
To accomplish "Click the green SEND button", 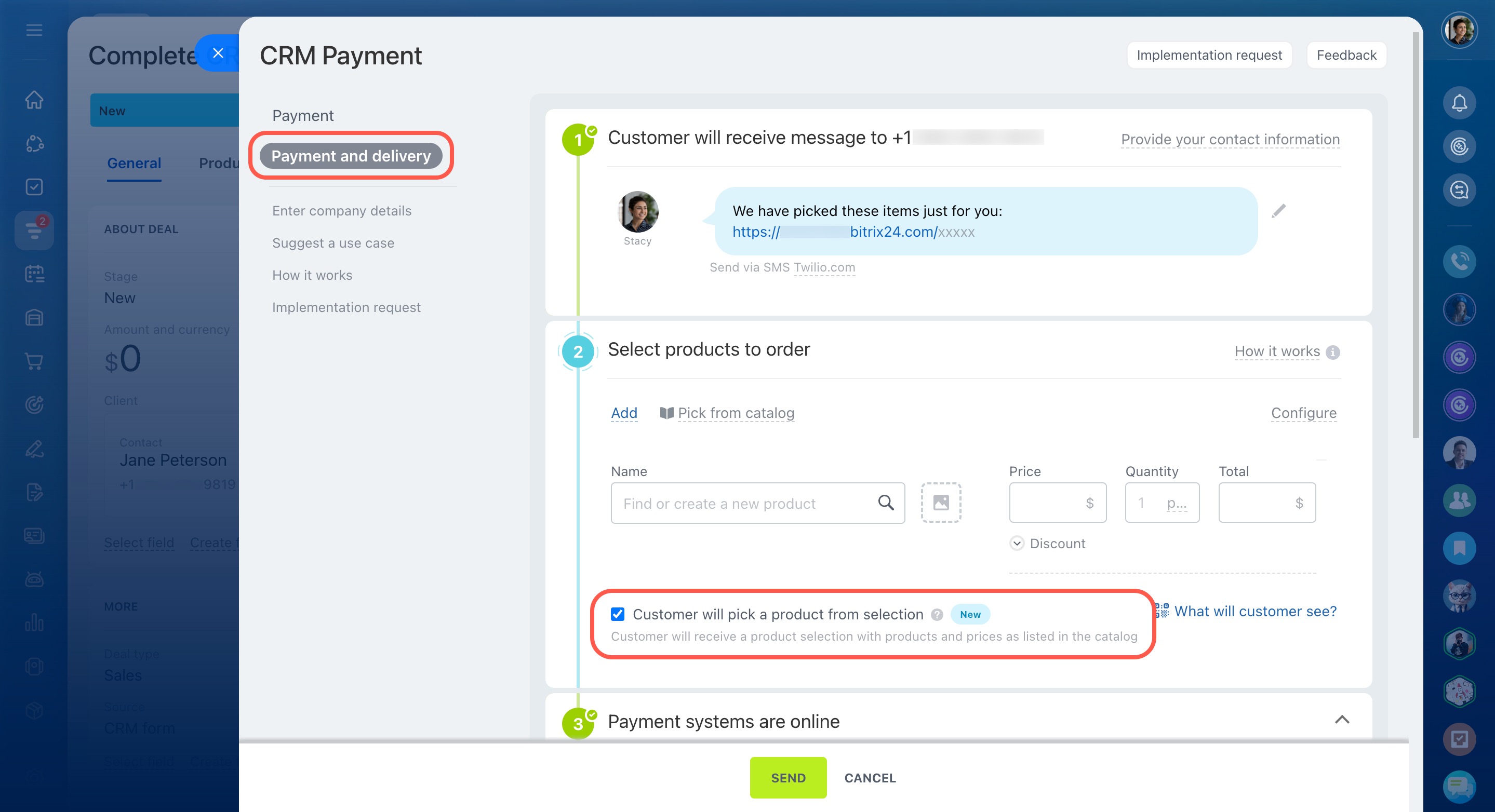I will [787, 778].
